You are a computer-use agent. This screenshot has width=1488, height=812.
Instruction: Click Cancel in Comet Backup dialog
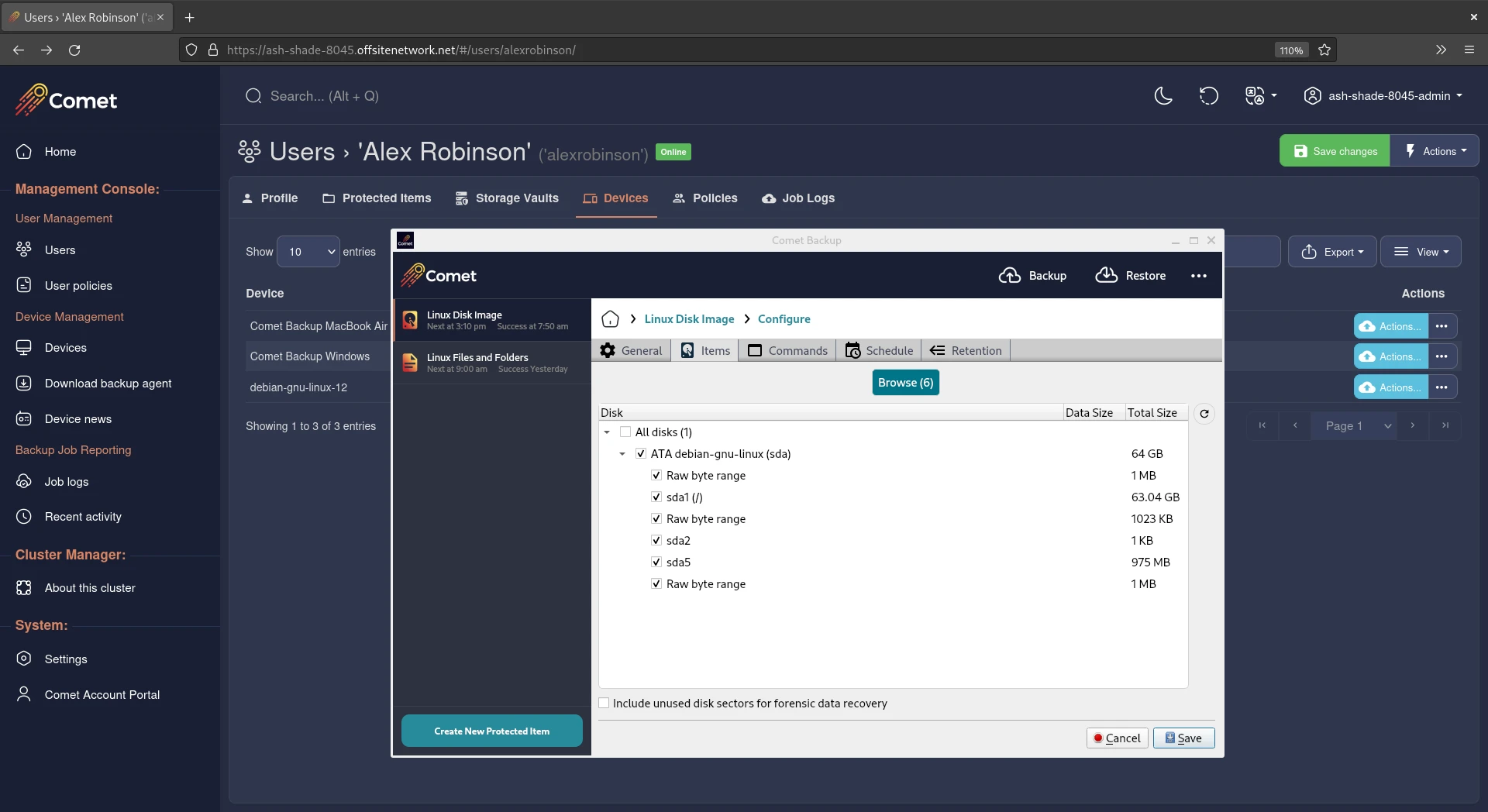click(1117, 738)
